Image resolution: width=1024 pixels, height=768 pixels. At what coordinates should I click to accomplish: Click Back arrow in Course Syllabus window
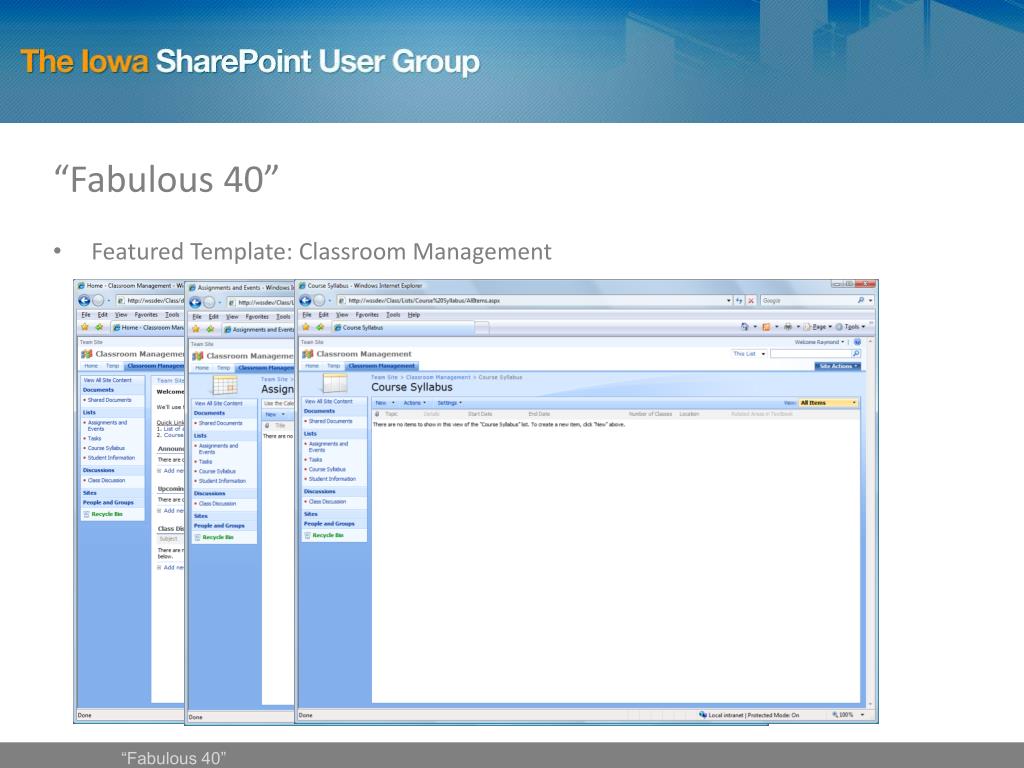coord(305,300)
